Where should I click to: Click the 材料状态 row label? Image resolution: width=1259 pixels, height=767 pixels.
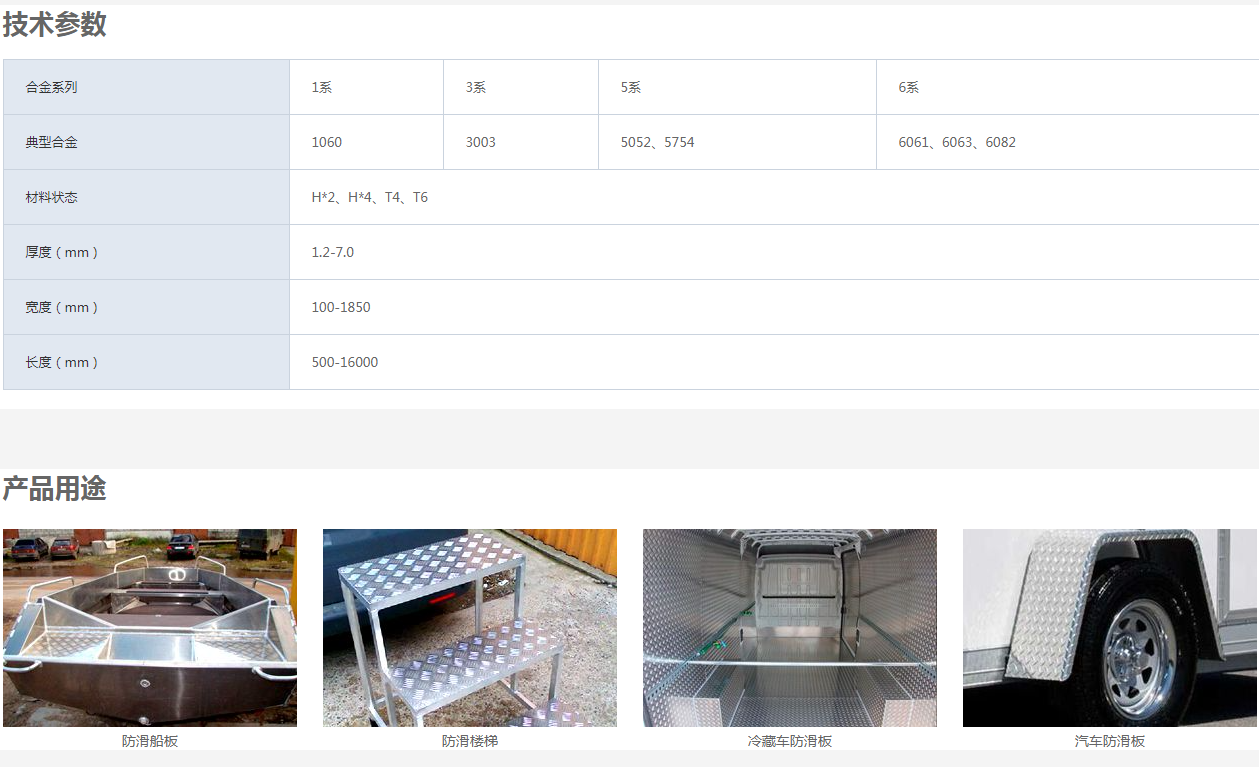click(52, 197)
